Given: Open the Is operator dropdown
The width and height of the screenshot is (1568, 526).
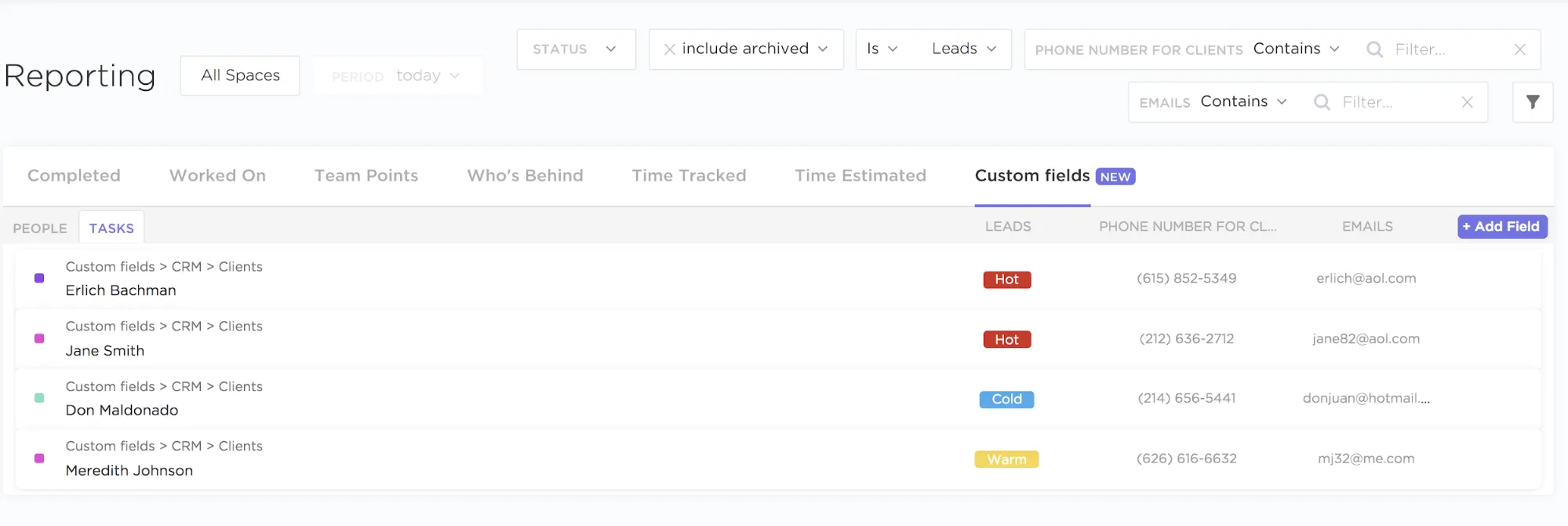Looking at the screenshot, I should (882, 49).
